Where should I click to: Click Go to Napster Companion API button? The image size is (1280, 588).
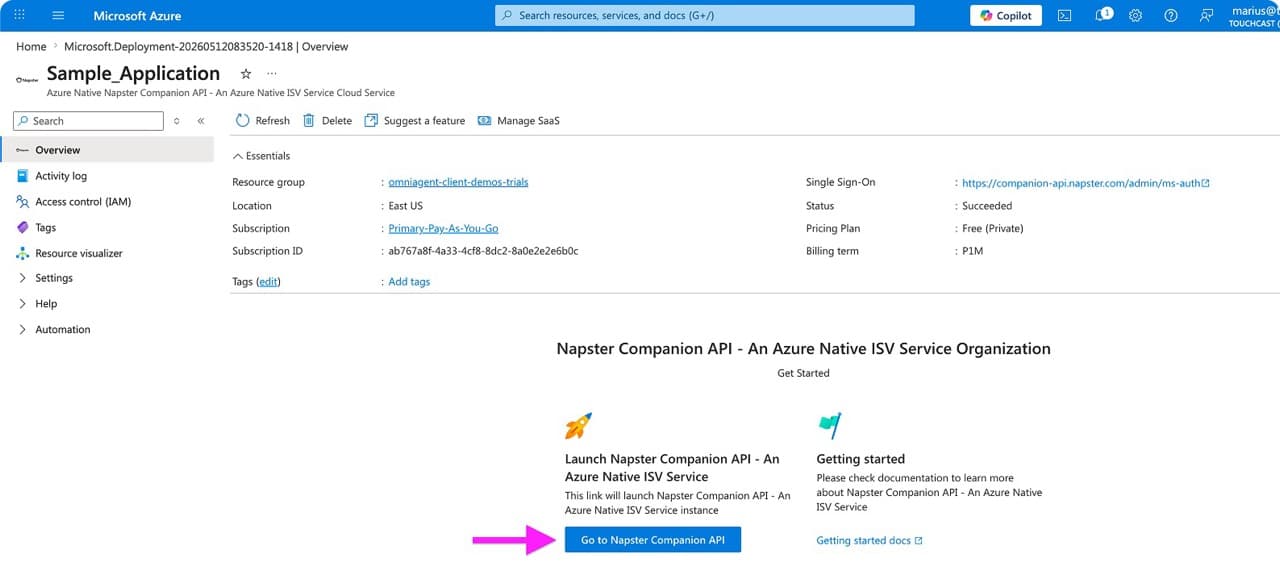click(653, 540)
